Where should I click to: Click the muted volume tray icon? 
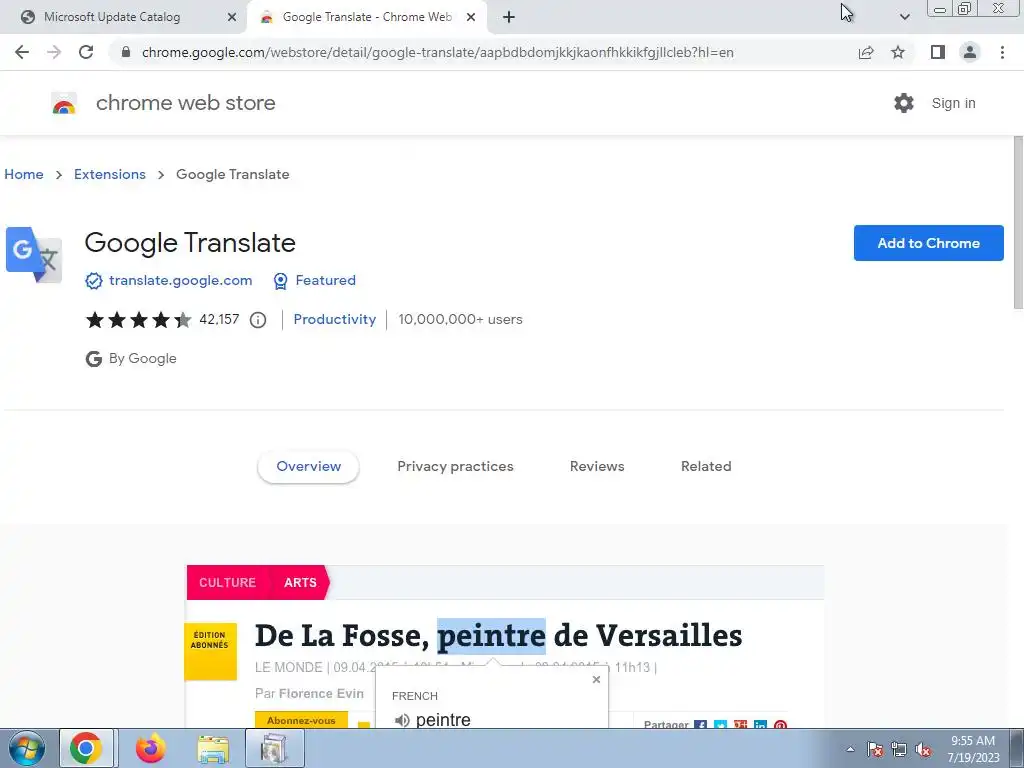923,749
